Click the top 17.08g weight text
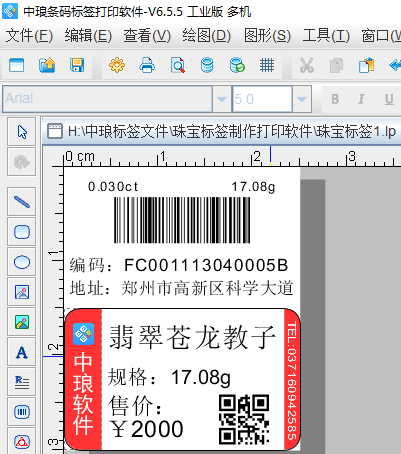The image size is (401, 454). (253, 187)
